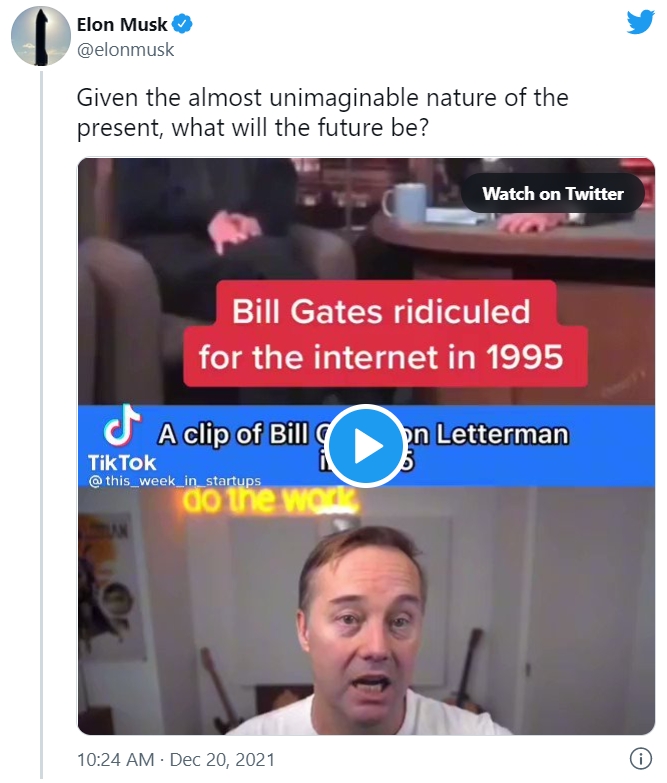Open Elon Musk's profile avatar
The width and height of the screenshot is (667, 783).
click(41, 36)
